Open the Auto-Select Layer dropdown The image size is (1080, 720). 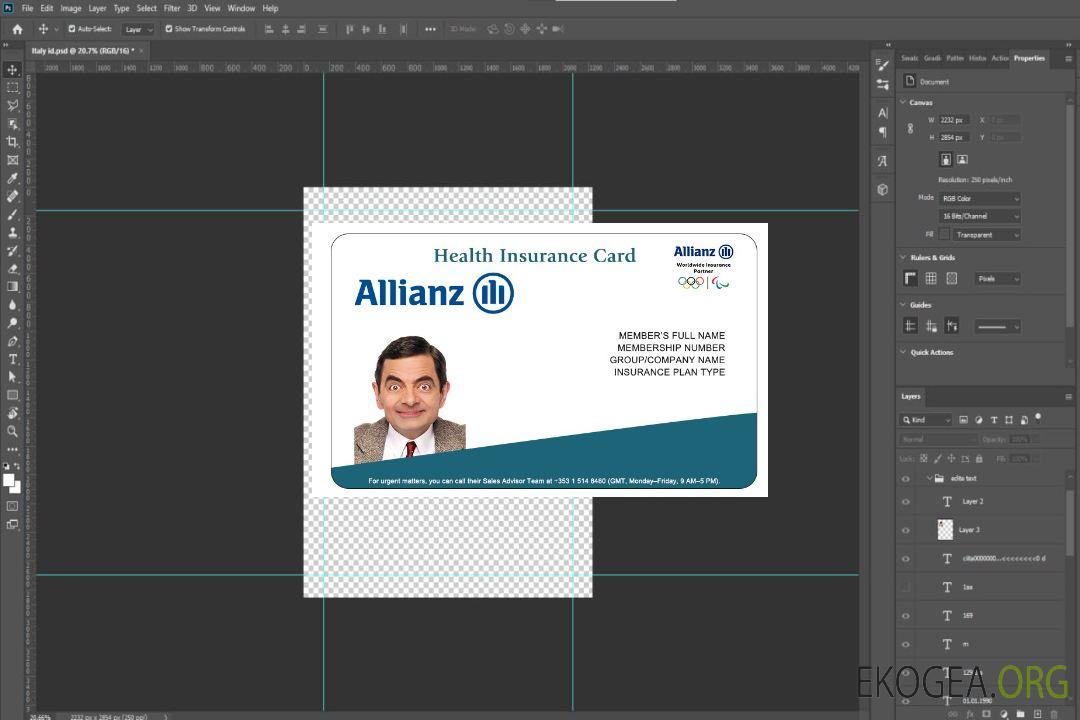click(138, 30)
